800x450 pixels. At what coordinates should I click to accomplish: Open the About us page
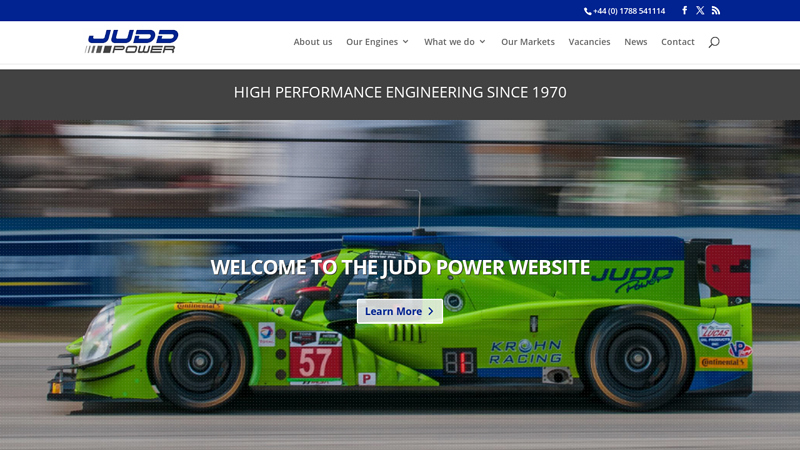[313, 42]
